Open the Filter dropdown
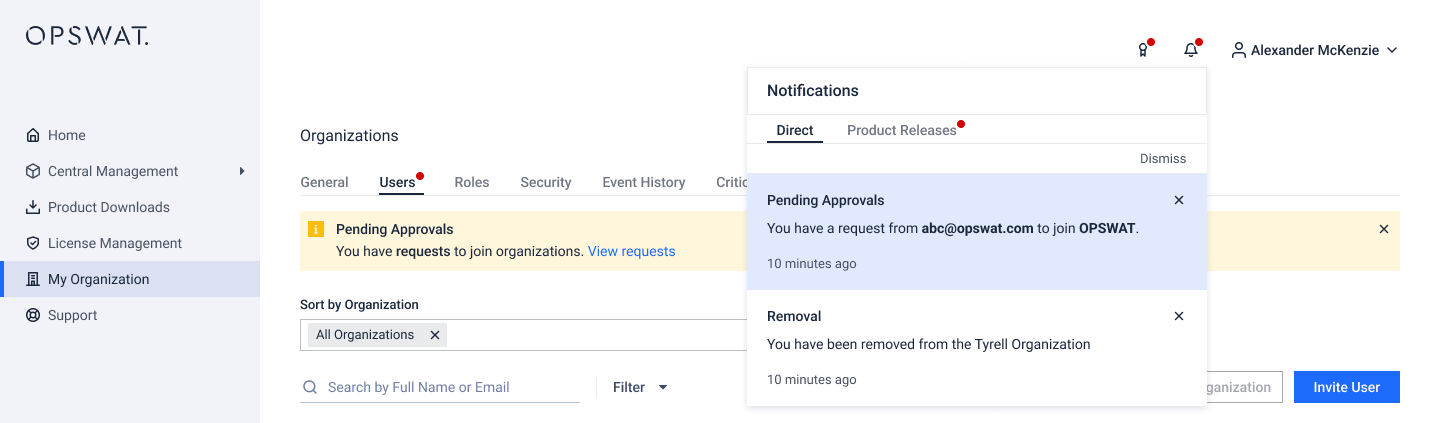The height and width of the screenshot is (423, 1440). pos(640,387)
